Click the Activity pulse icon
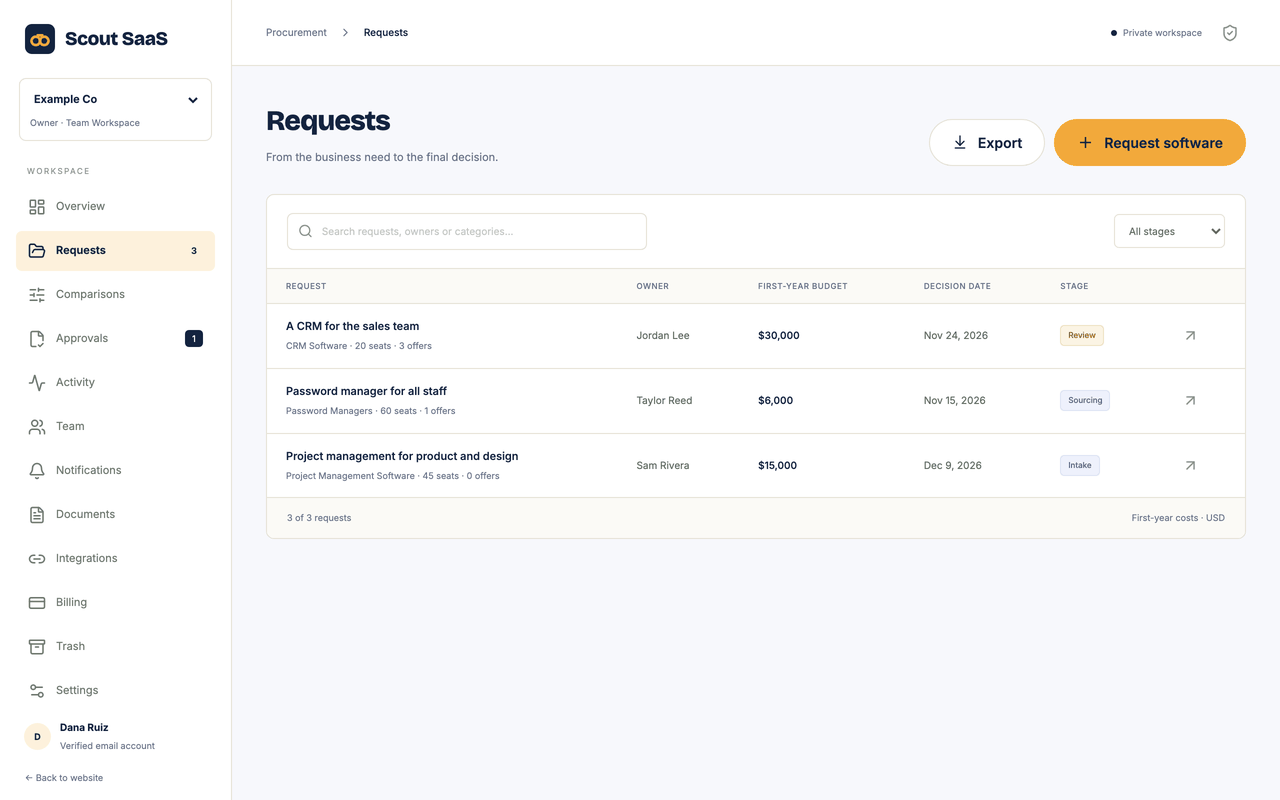This screenshot has width=1280, height=800. (37, 383)
